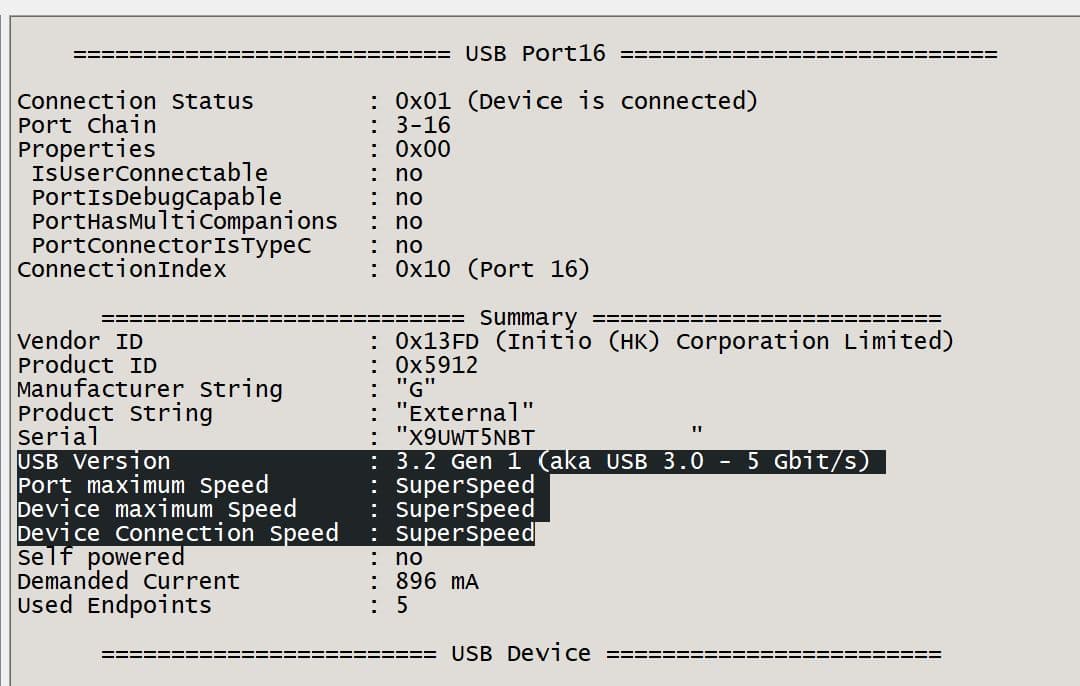Click the Port Chain value 3-16
1080x686 pixels.
point(423,125)
